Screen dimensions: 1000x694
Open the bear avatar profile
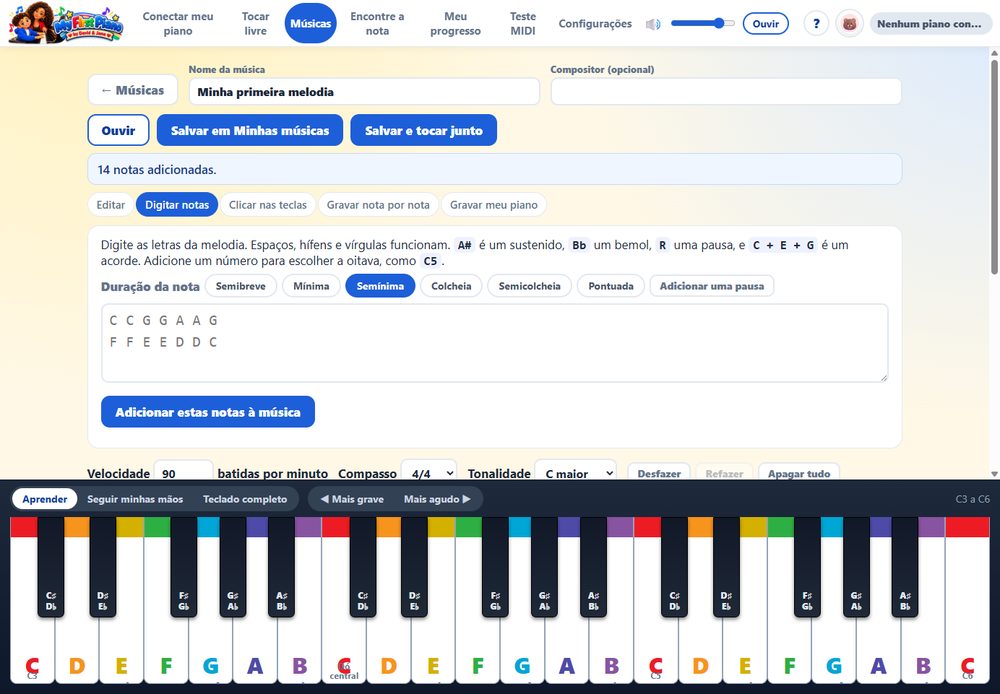pyautogui.click(x=849, y=24)
